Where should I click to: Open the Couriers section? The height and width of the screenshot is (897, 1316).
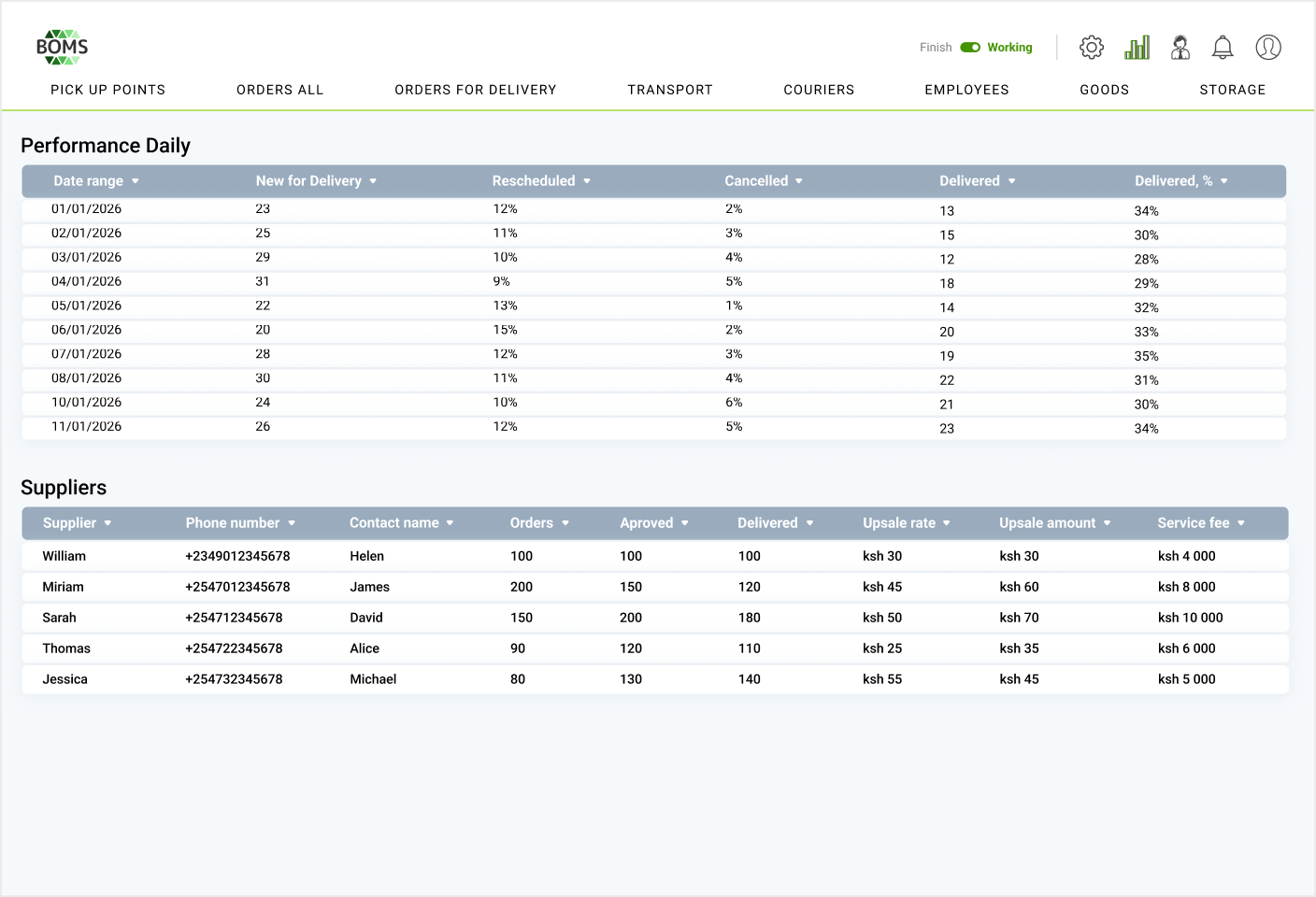(819, 90)
